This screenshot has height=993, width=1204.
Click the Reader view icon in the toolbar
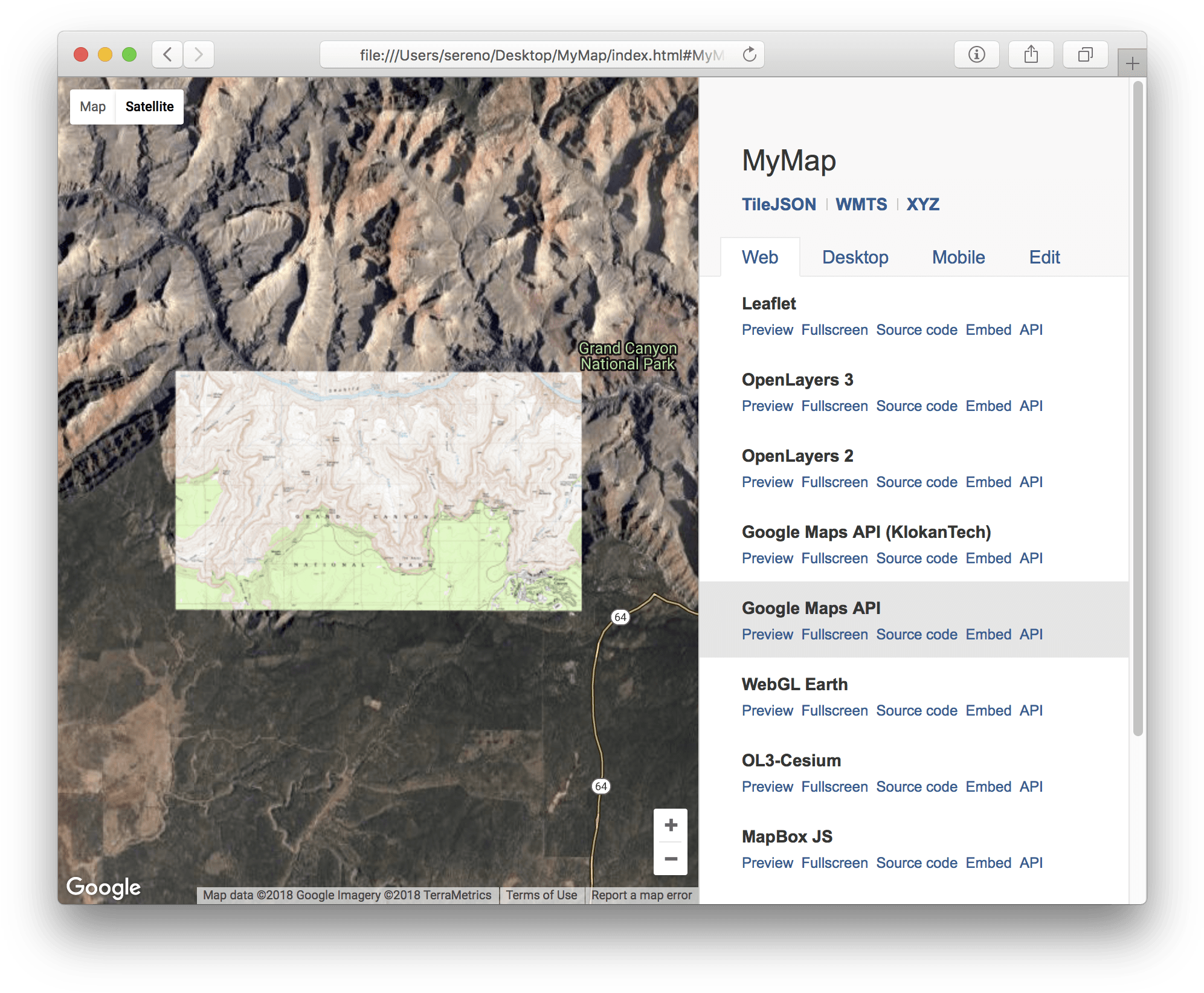click(976, 54)
